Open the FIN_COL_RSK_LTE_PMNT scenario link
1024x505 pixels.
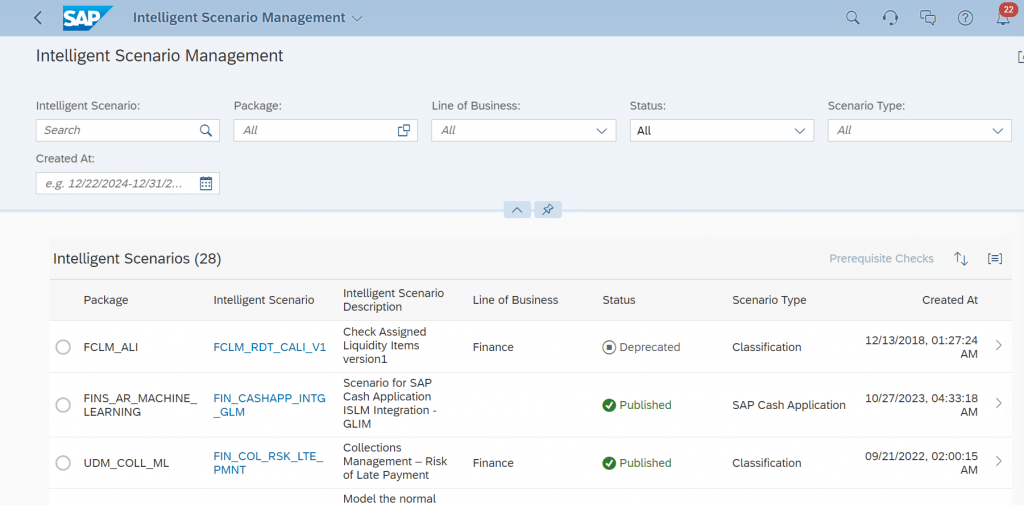point(268,463)
